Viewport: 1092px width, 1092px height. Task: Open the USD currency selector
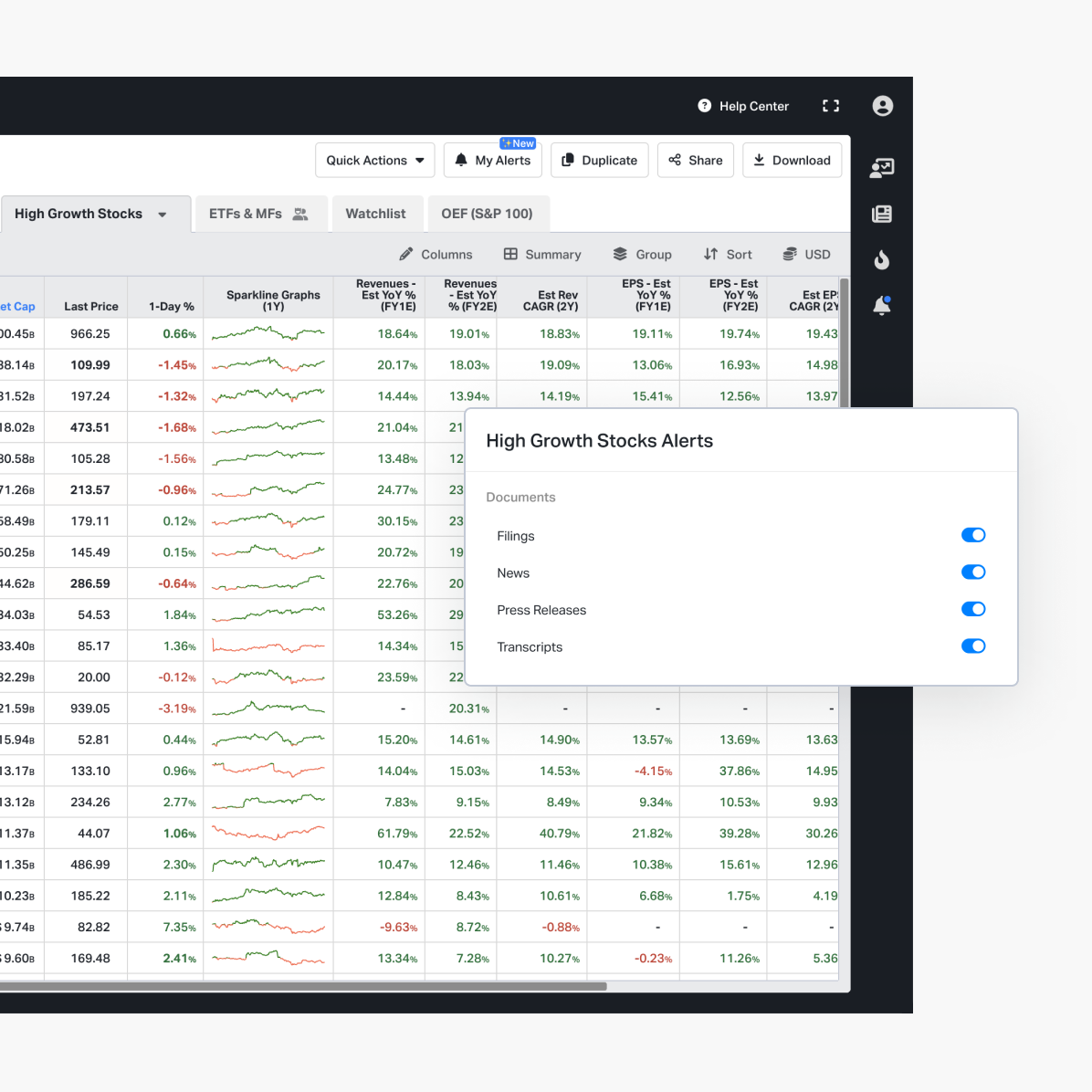[806, 255]
